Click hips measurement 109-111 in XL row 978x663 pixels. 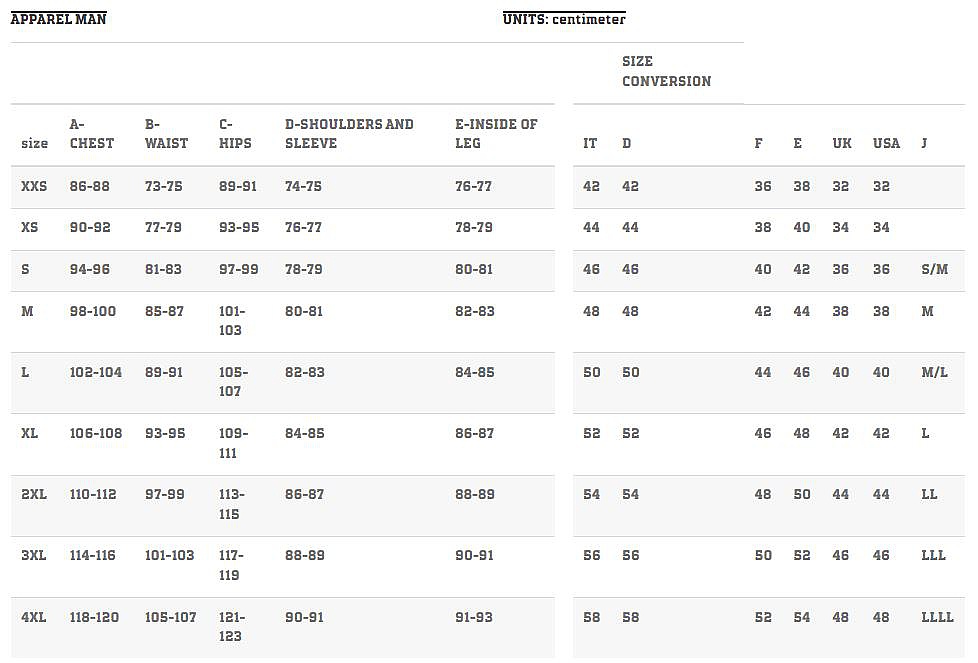234,443
